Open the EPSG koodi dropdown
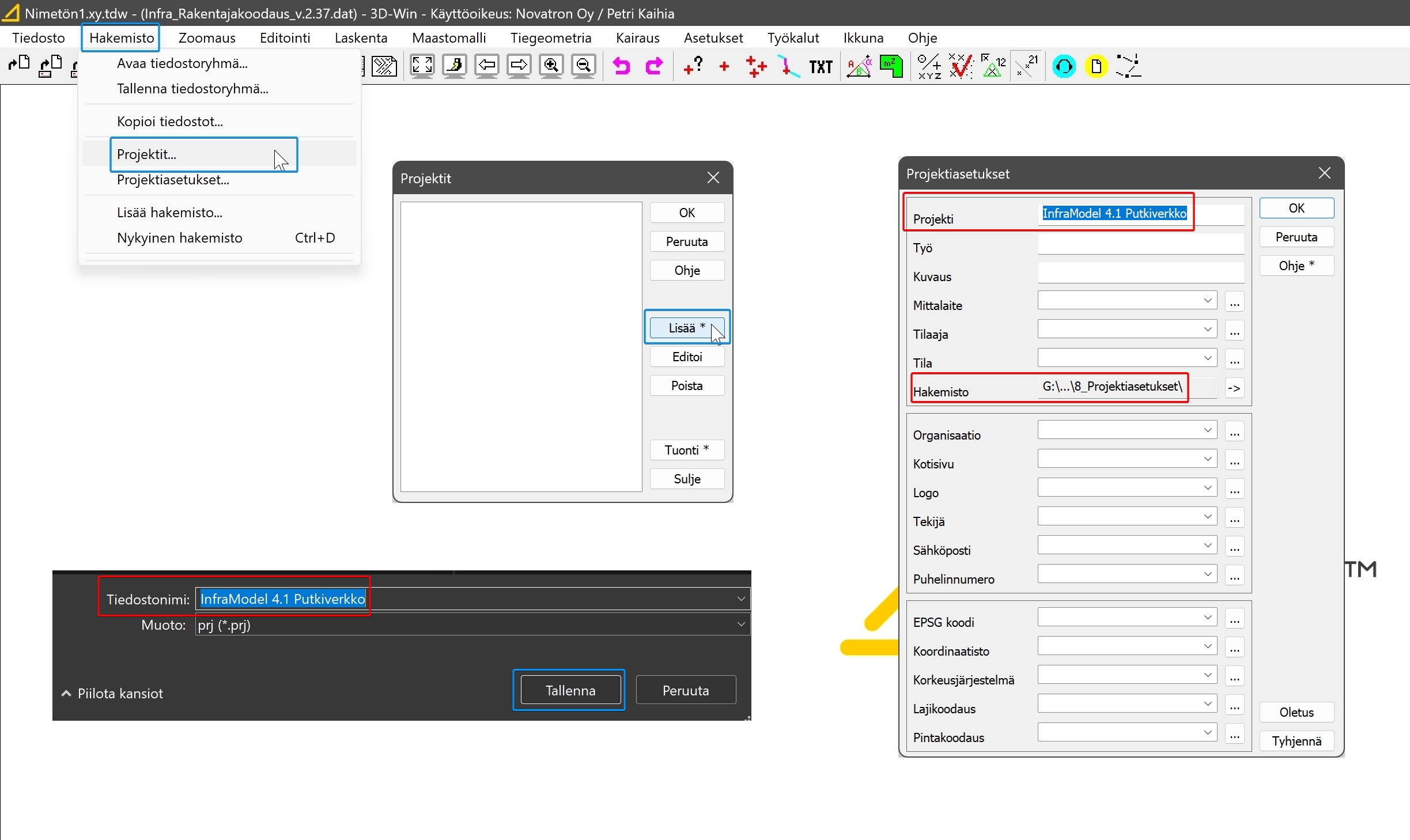Viewport: 1410px width, 840px height. coord(1127,617)
